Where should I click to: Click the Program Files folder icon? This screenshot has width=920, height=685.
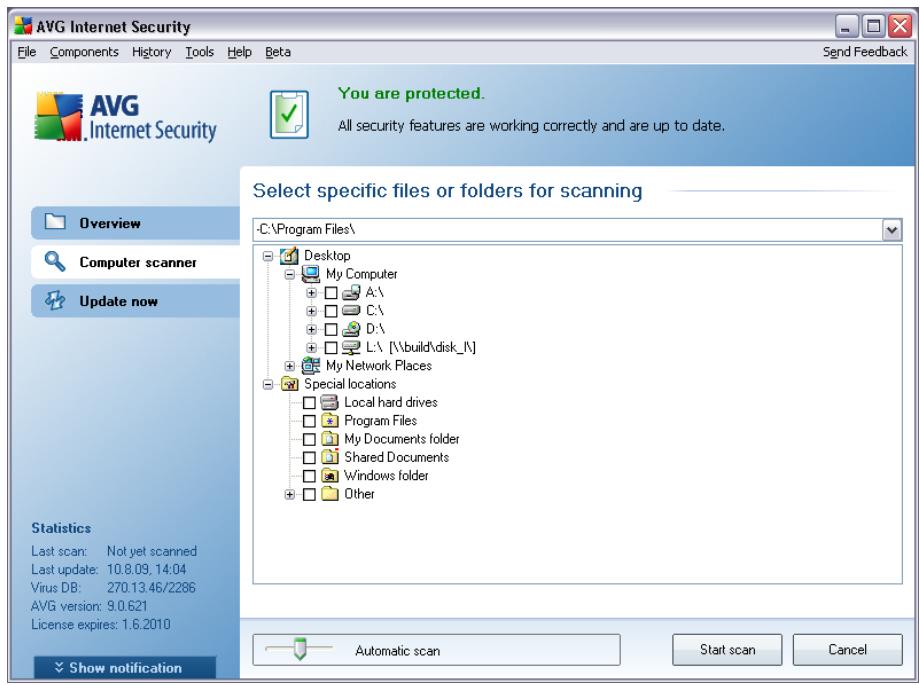[330, 421]
